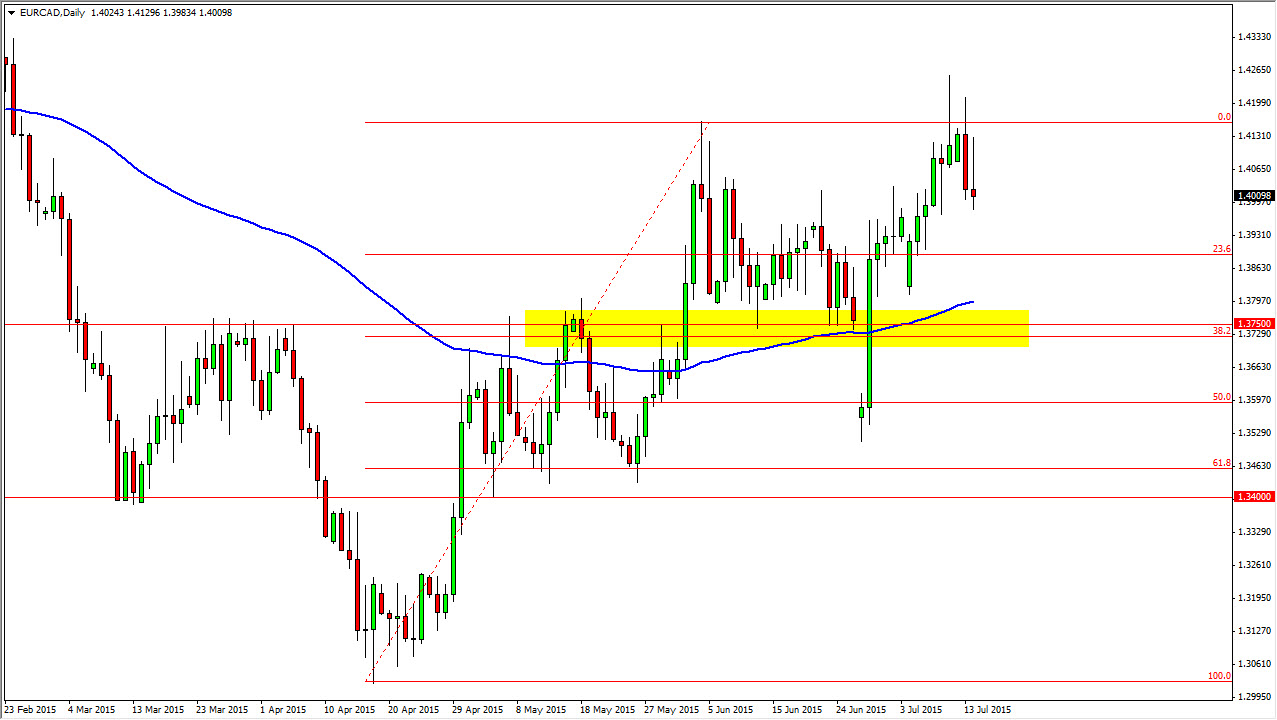Click the EURCAD,Daily chart title text
The width and height of the screenshot is (1277, 720).
(x=51, y=12)
